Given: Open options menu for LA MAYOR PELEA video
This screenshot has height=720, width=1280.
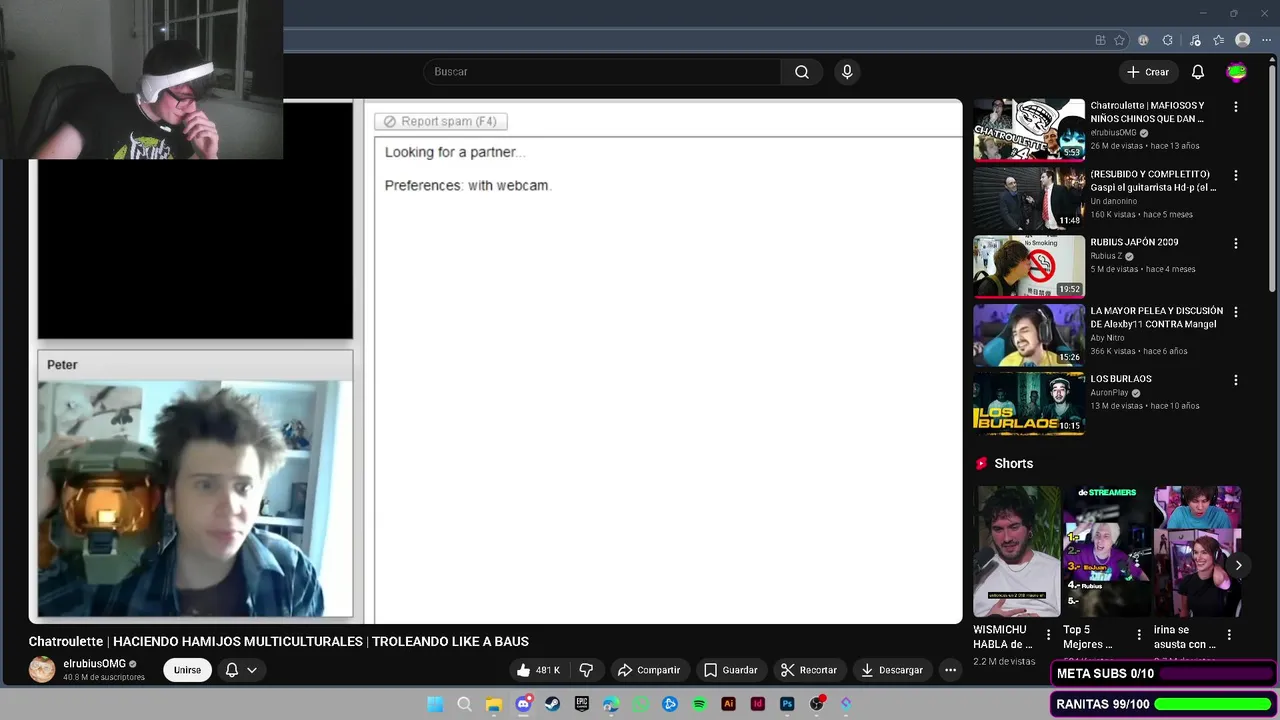Looking at the screenshot, I should pos(1236,312).
